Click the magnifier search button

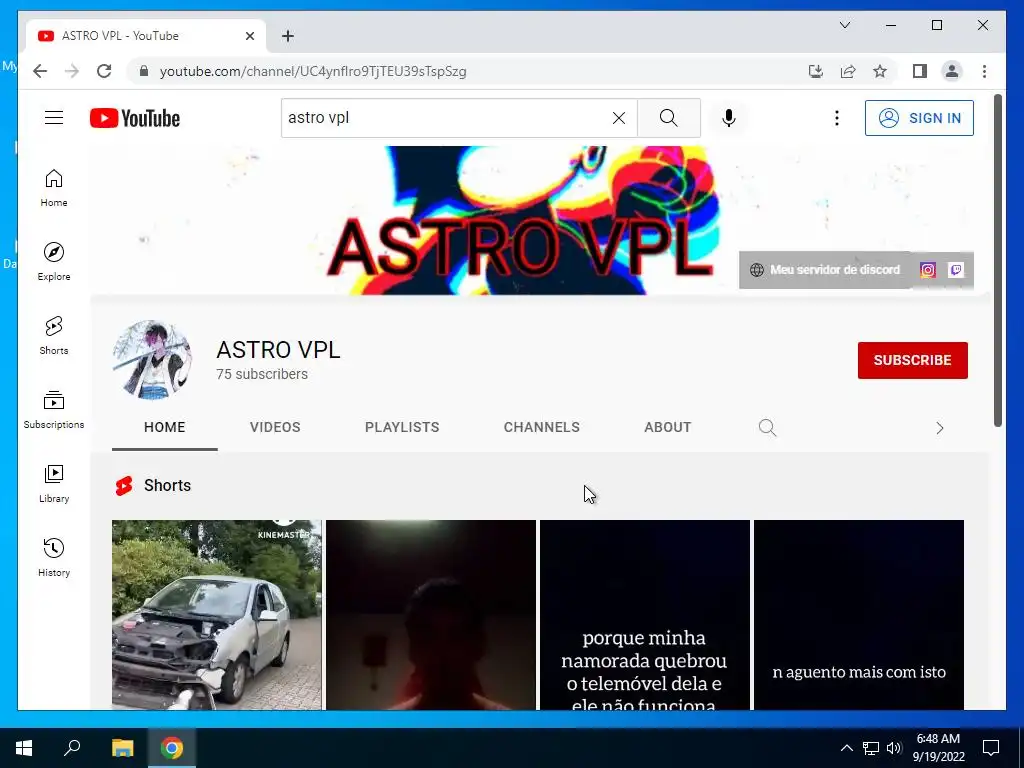[669, 118]
